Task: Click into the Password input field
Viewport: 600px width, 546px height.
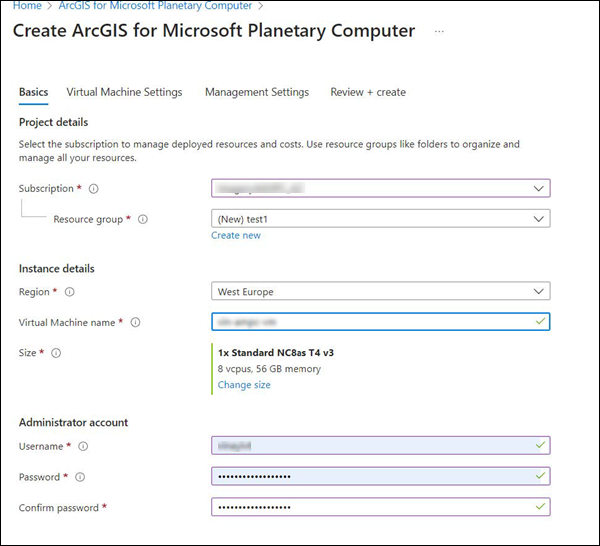Action: pos(381,476)
